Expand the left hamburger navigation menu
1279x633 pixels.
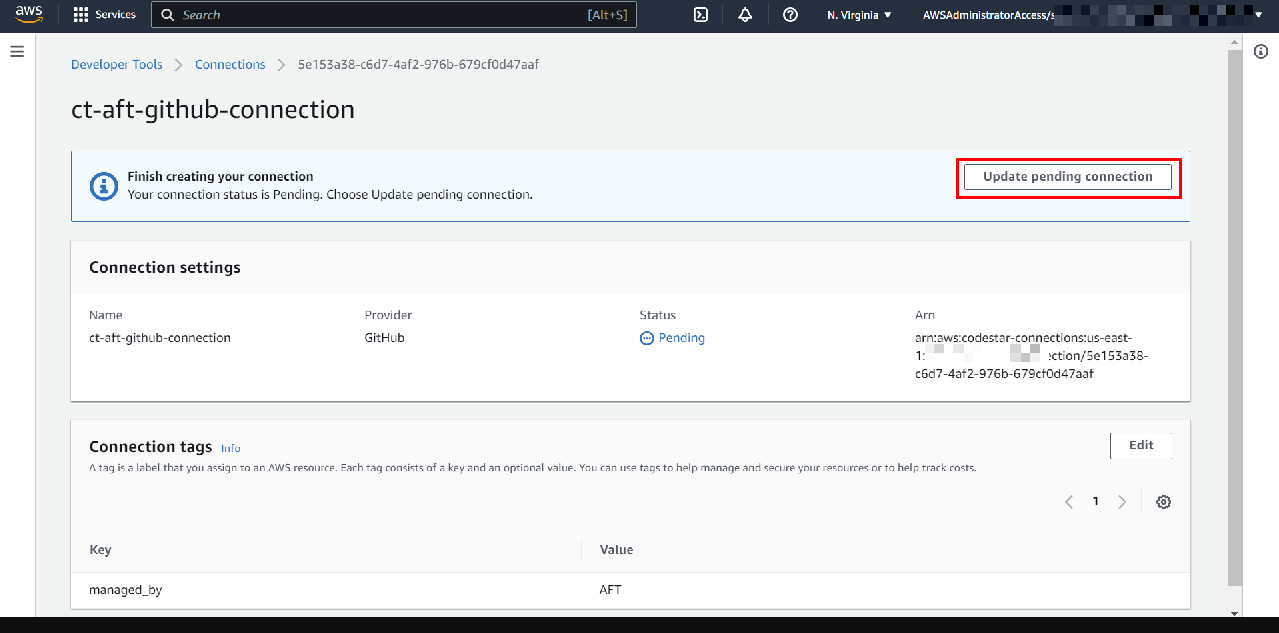[17, 51]
